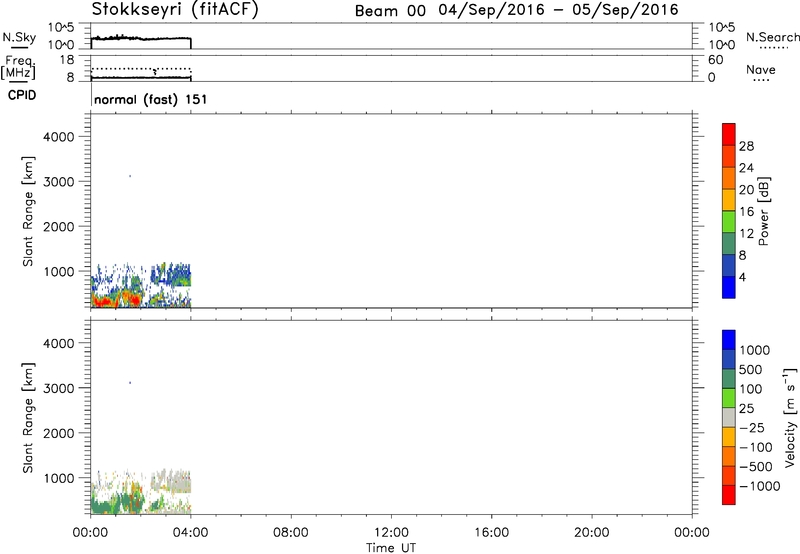This screenshot has width=800, height=554.
Task: Click the 3000 km tick in Velocity panel
Action: [x=59, y=388]
